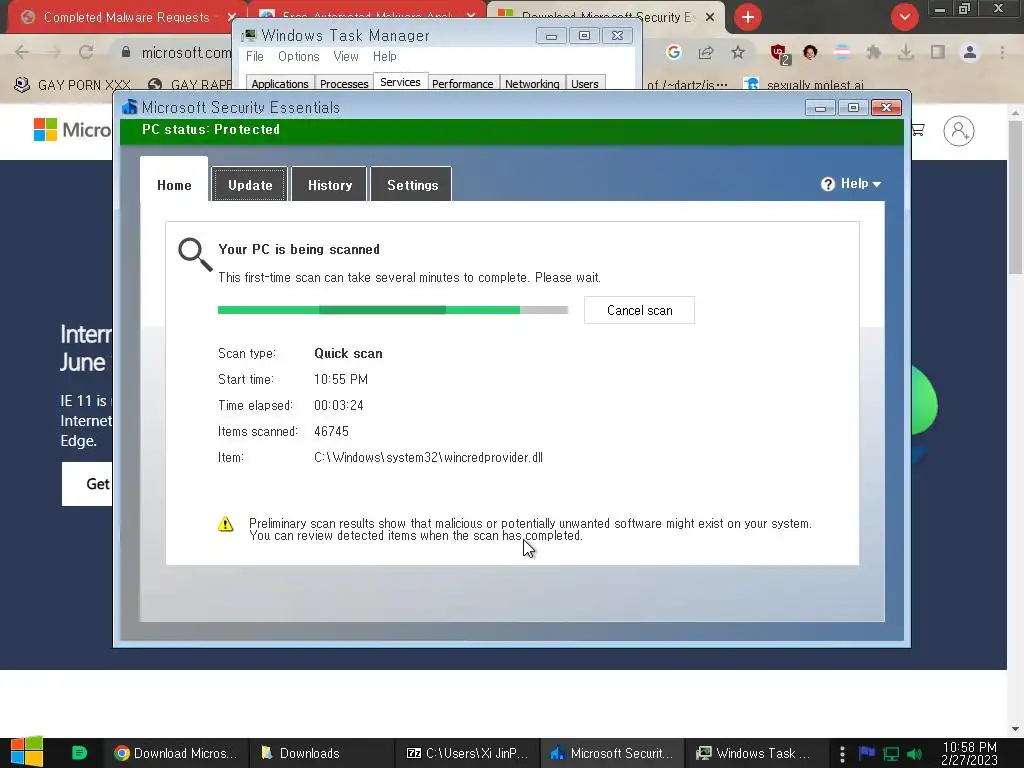Click the Microsoft account sign-in icon
This screenshot has height=768, width=1024.
point(959,131)
